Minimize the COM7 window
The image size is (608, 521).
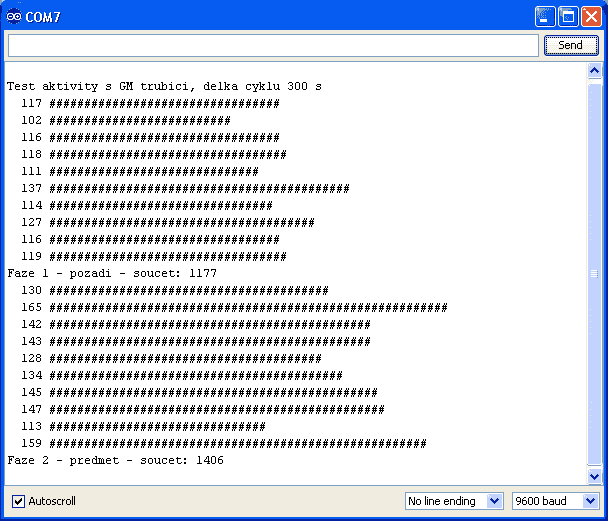click(x=545, y=17)
